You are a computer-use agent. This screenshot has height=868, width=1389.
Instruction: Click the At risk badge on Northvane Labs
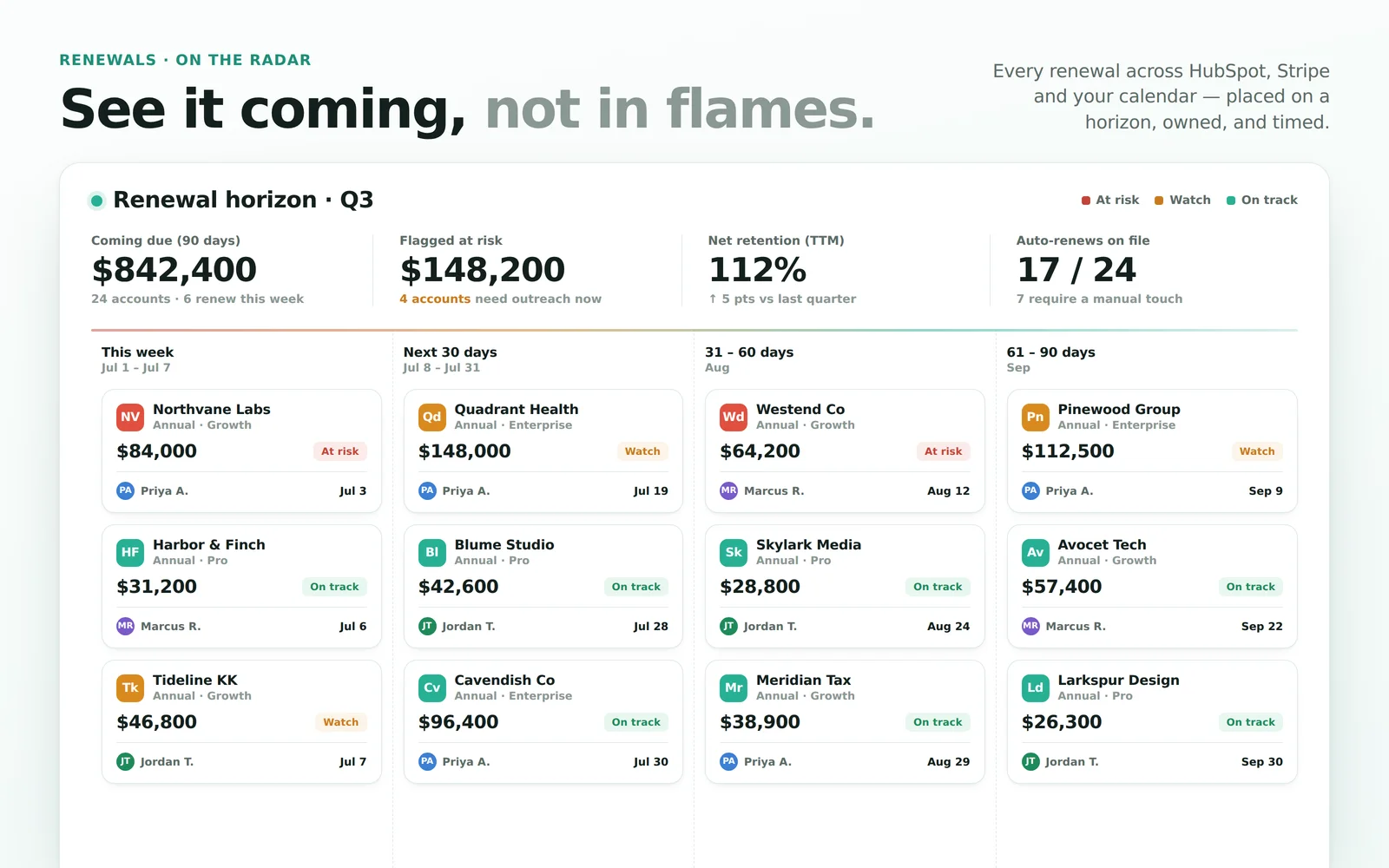pos(339,451)
